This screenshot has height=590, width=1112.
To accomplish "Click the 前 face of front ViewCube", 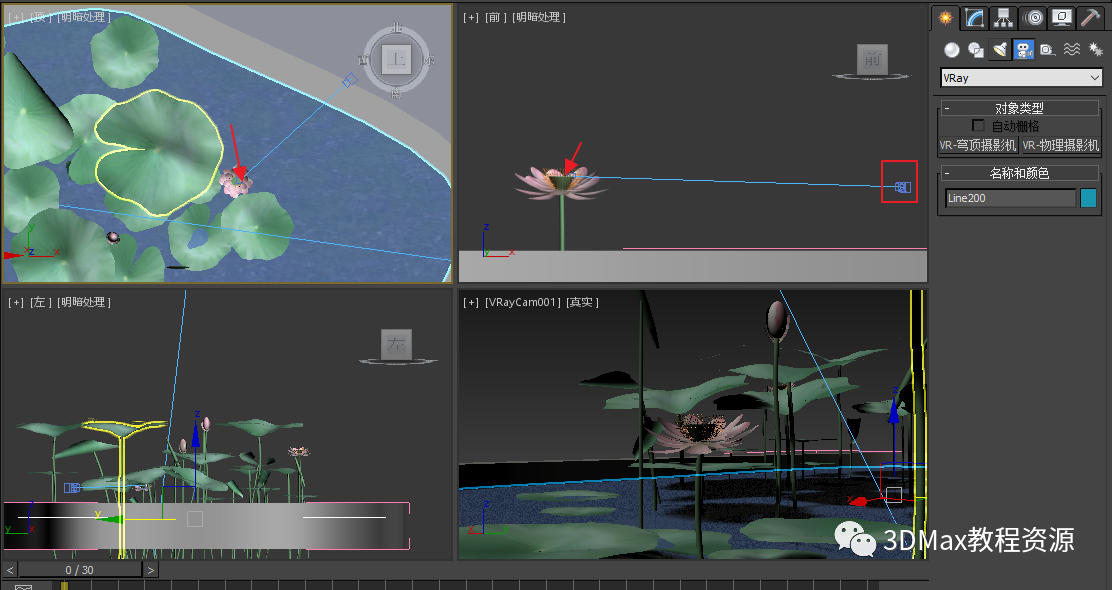I will (x=872, y=59).
